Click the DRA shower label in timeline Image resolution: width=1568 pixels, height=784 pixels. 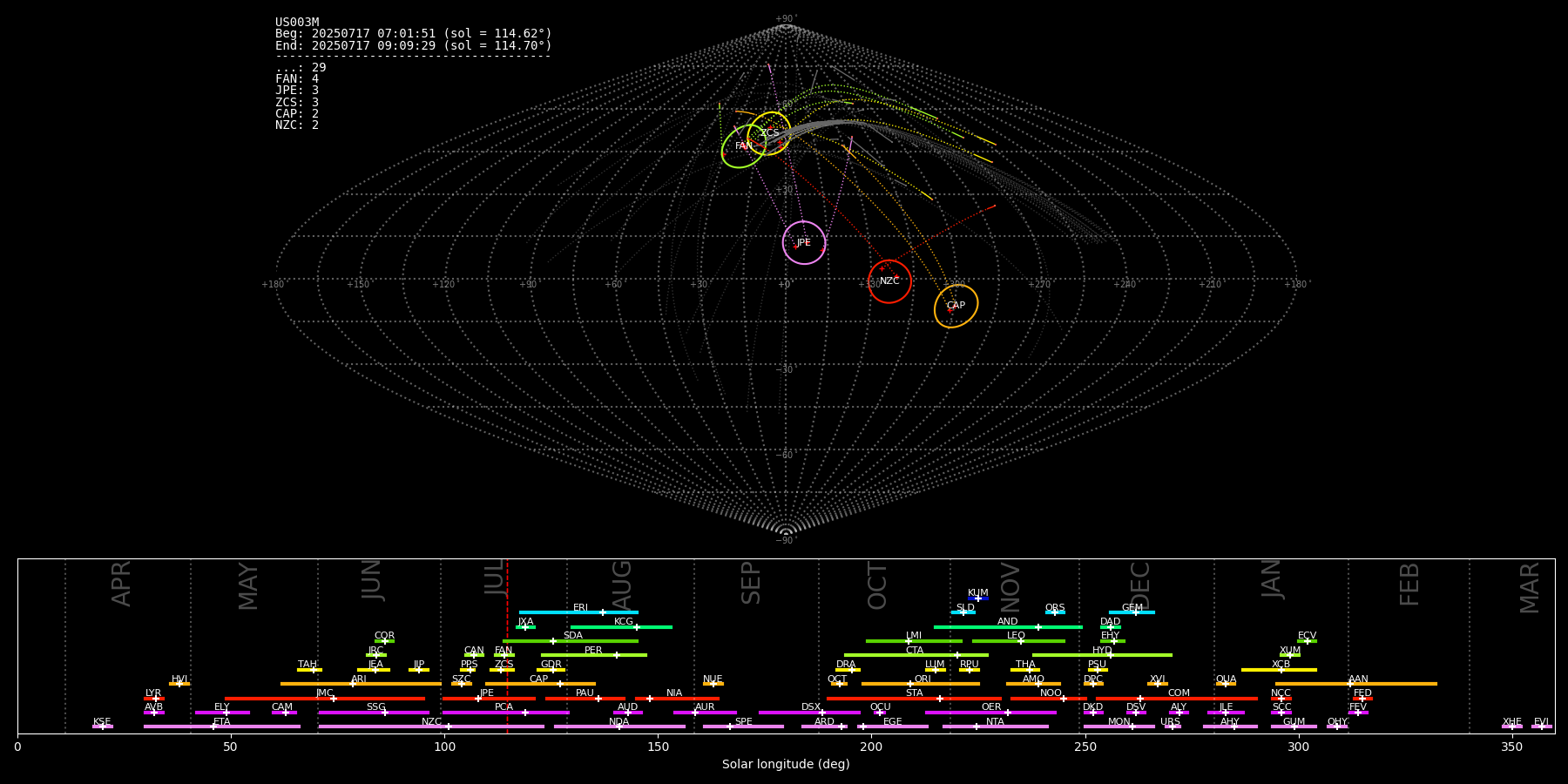click(x=846, y=665)
